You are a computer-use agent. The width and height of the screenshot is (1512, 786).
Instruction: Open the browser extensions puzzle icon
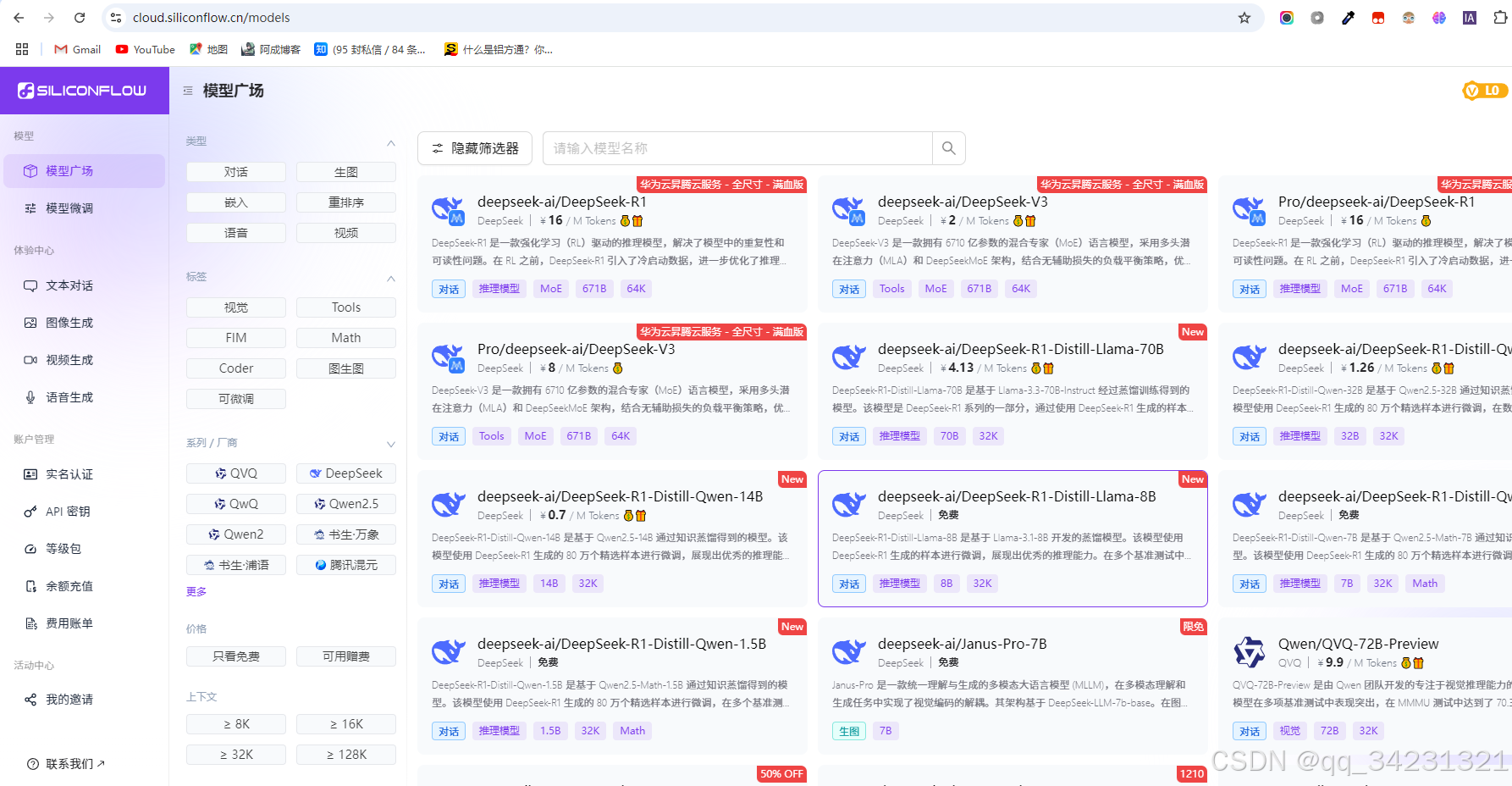(1500, 18)
